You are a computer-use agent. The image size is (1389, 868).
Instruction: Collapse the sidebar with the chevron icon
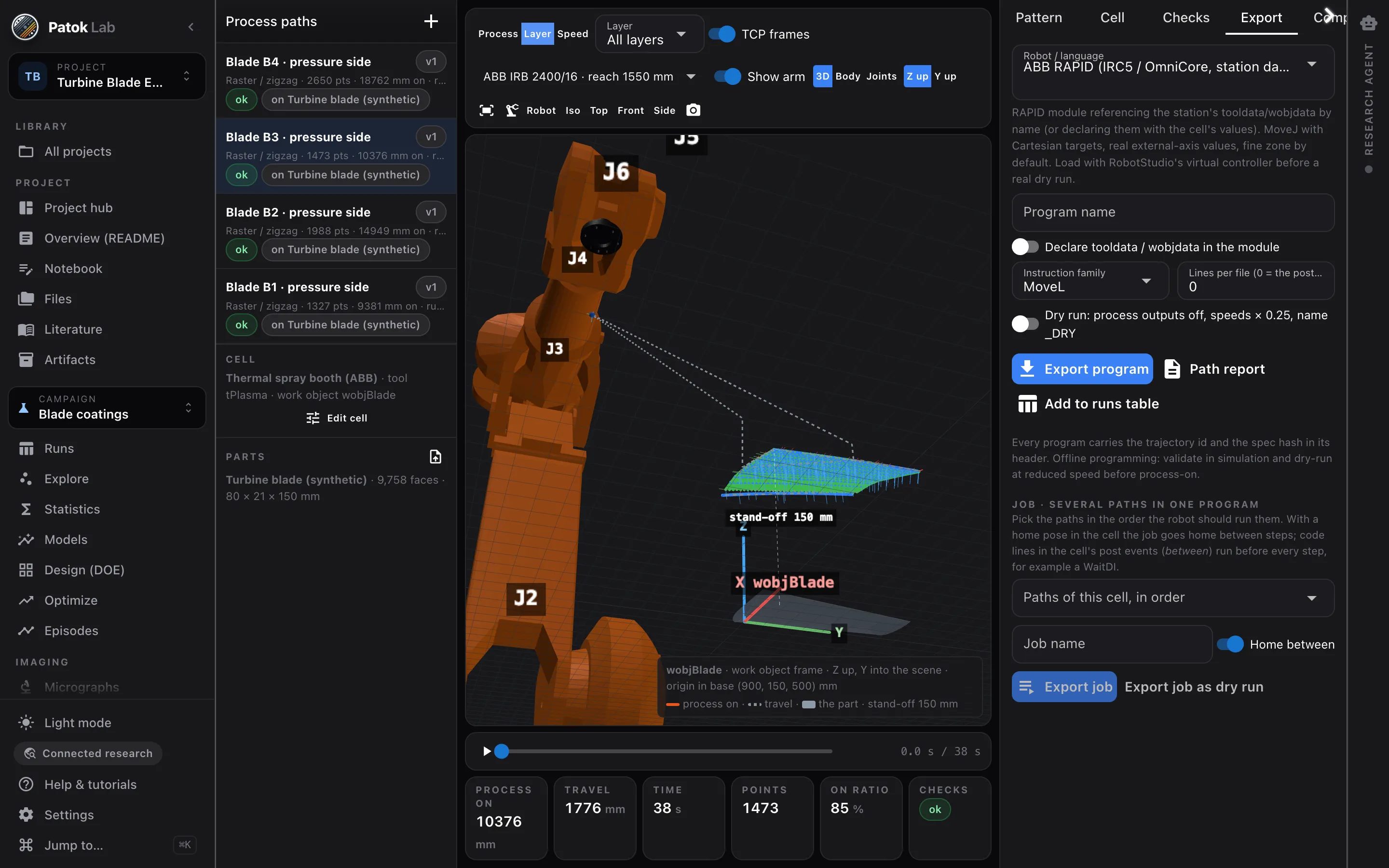tap(191, 27)
